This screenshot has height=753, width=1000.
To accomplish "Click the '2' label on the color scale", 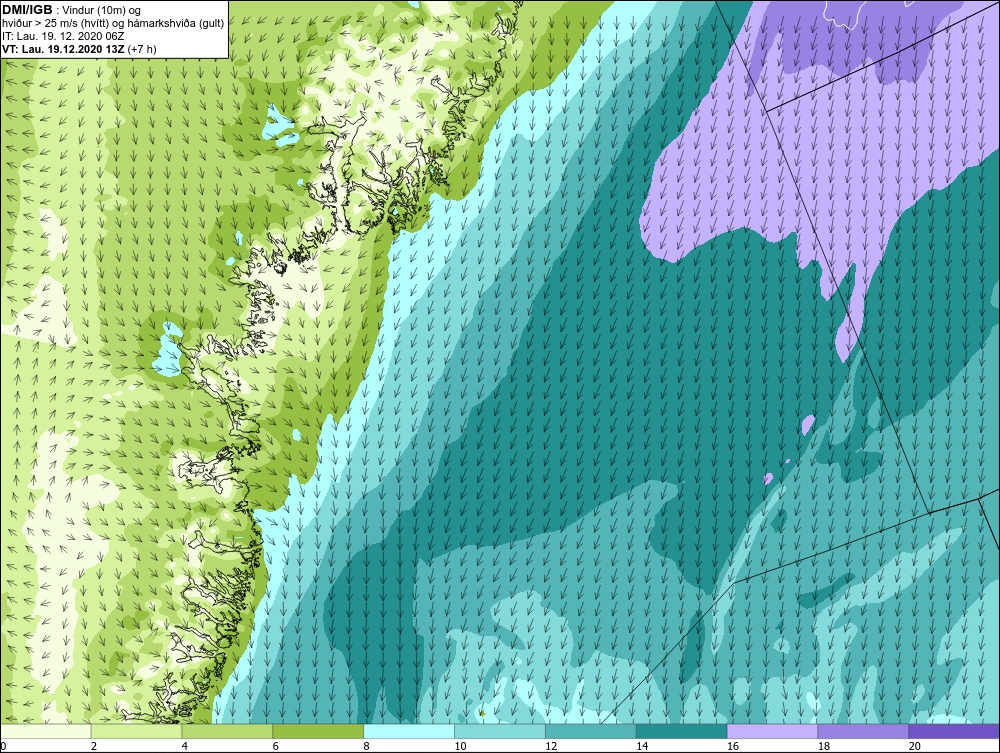I will pos(94,746).
